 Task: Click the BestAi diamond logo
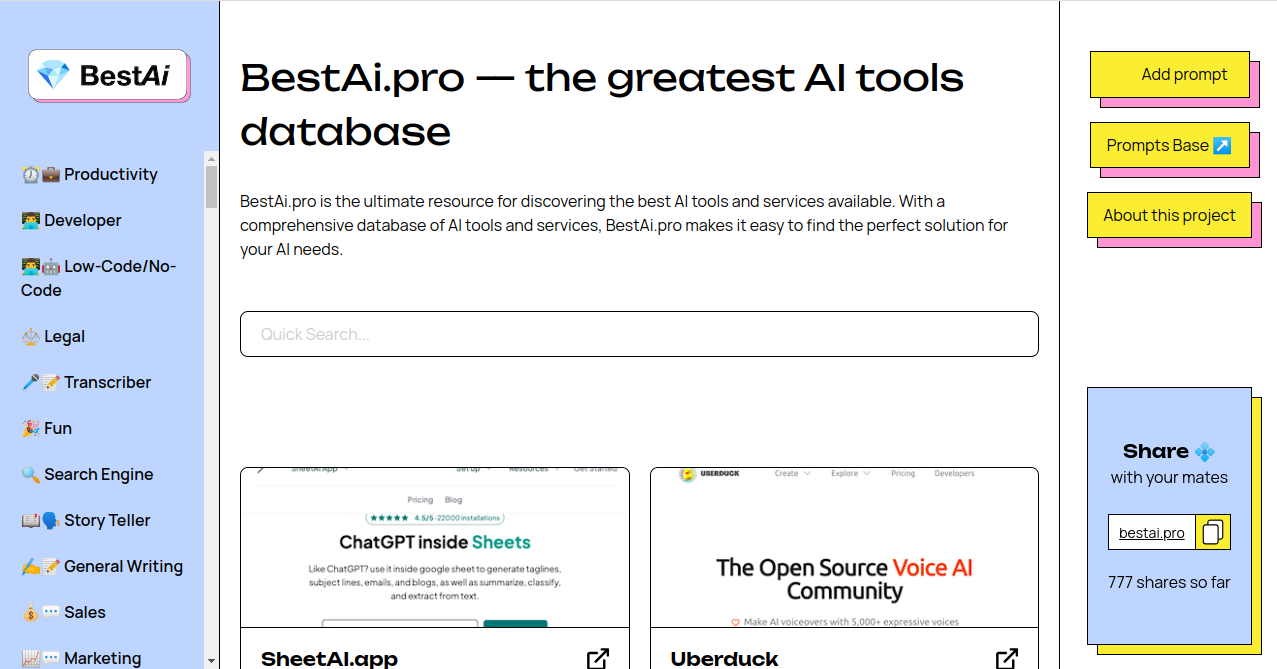click(108, 75)
